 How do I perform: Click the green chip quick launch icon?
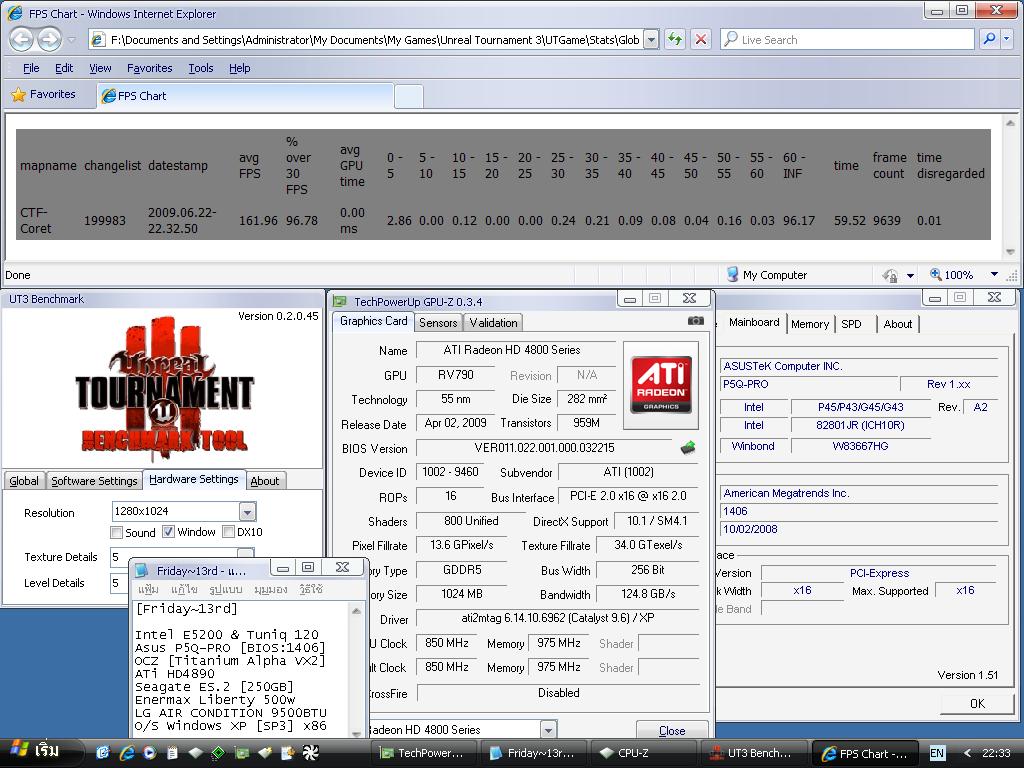click(x=218, y=753)
